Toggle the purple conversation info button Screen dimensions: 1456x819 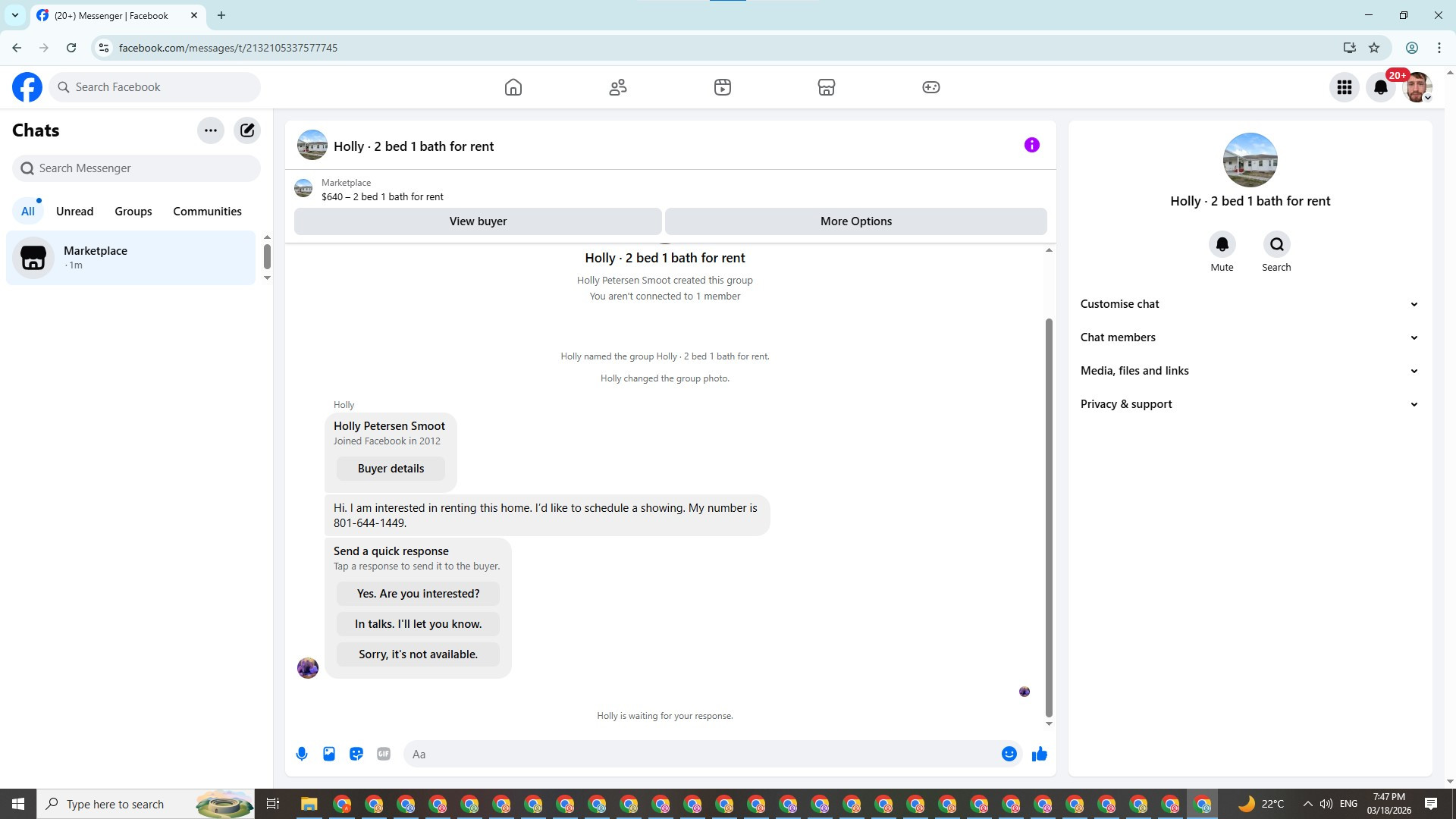tap(1031, 145)
